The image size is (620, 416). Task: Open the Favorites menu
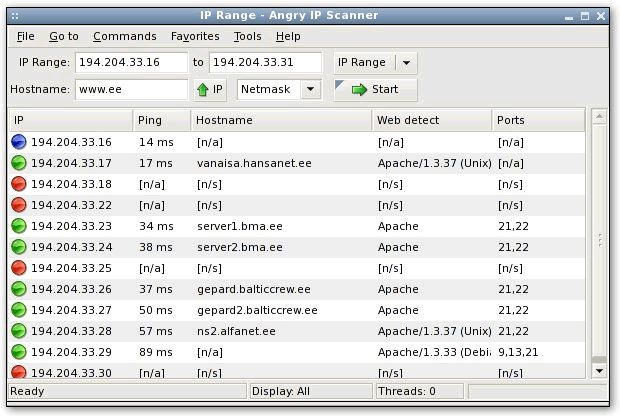tap(195, 36)
